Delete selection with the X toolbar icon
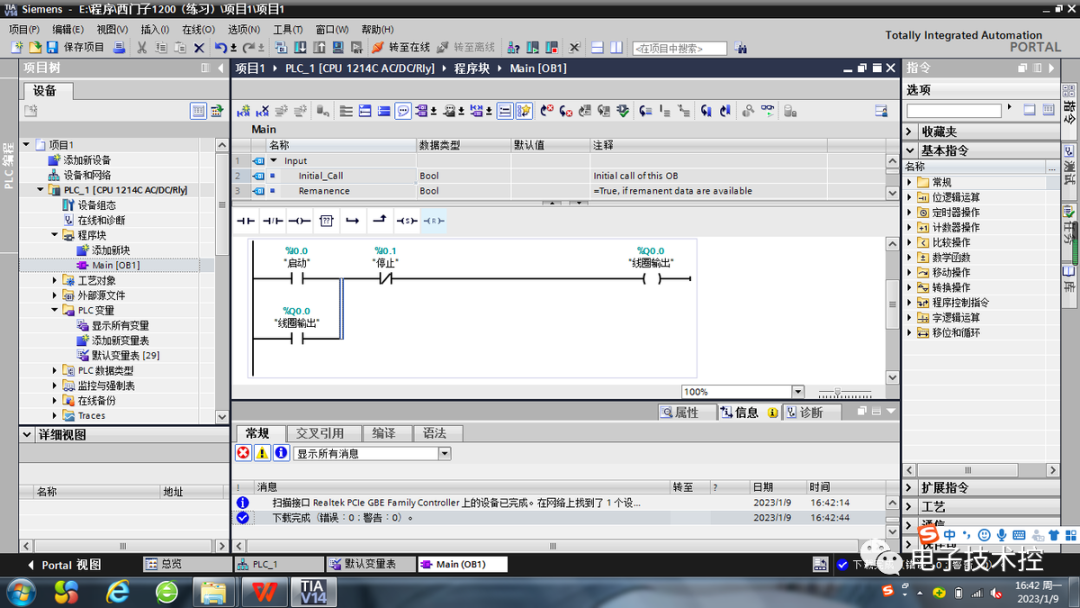 [x=199, y=48]
